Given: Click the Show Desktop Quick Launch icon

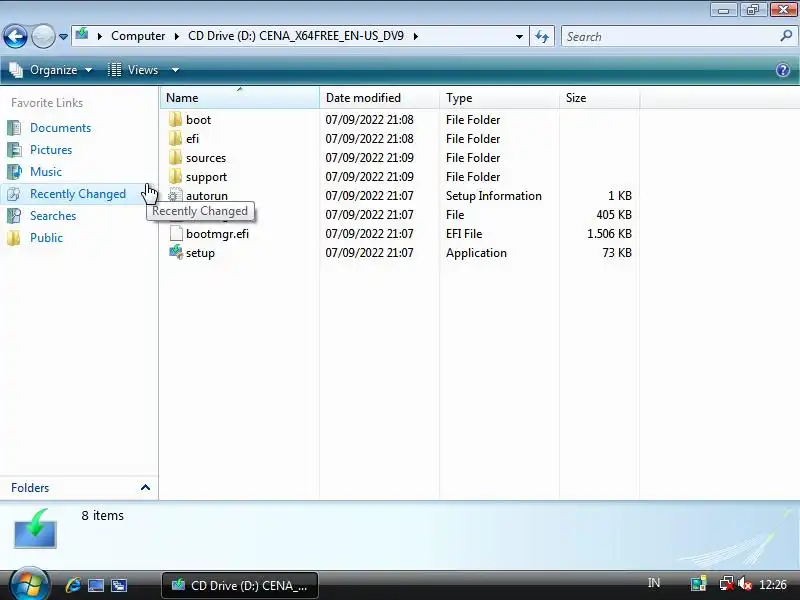Looking at the screenshot, I should [x=96, y=585].
